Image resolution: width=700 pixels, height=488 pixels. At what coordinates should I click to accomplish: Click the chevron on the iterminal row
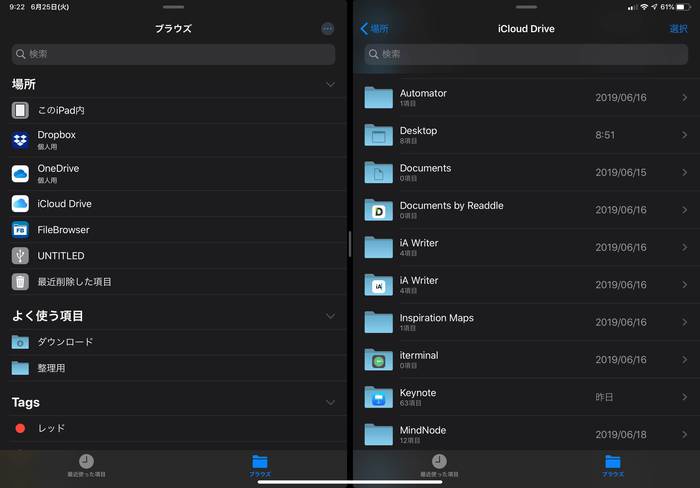pos(684,360)
